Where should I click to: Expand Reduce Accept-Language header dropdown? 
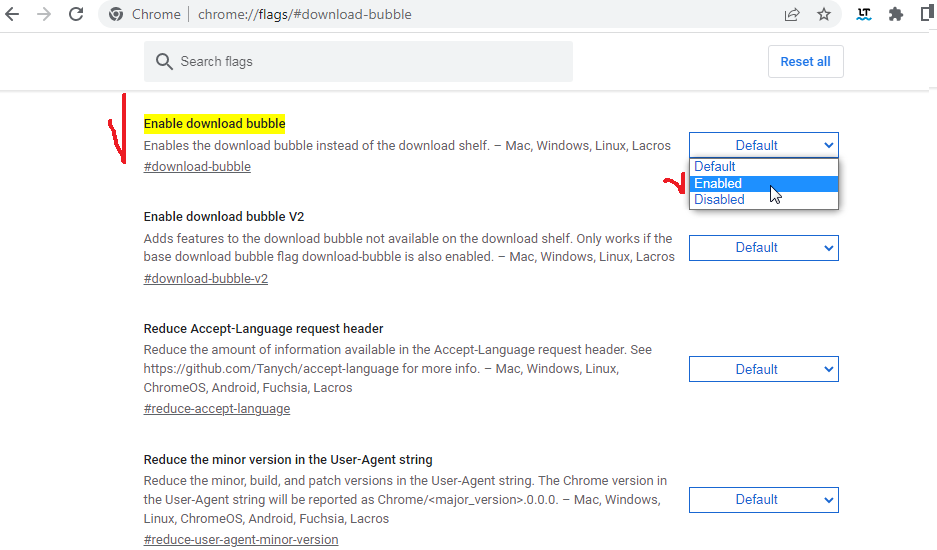click(763, 369)
